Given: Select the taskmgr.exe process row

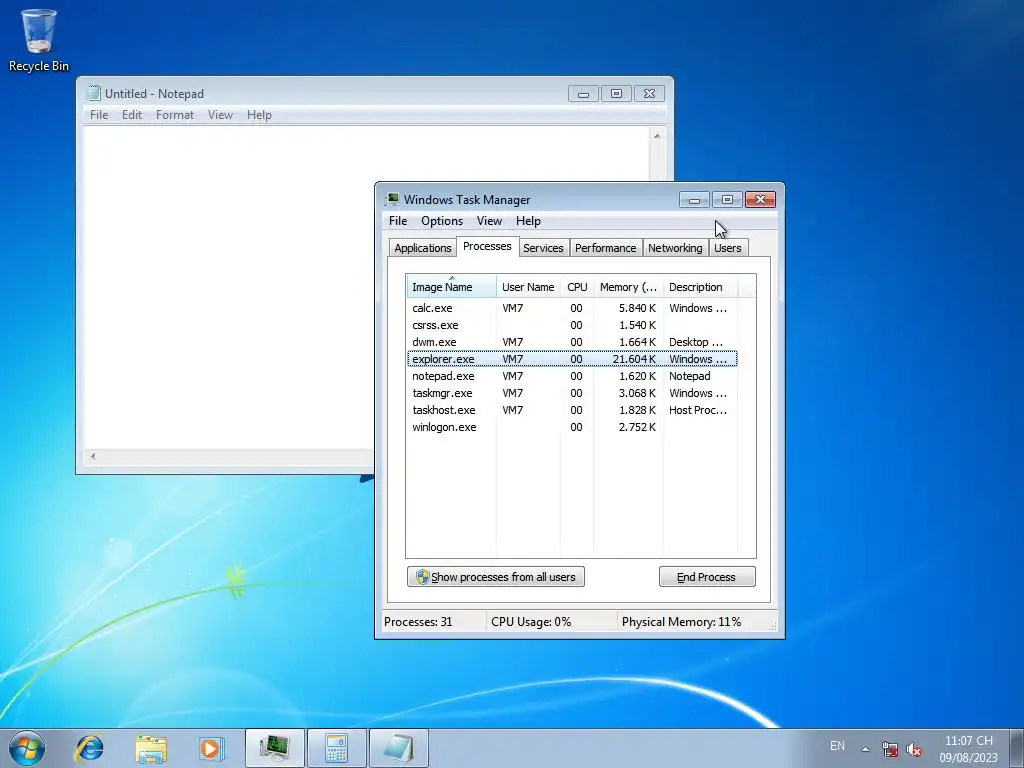Looking at the screenshot, I should pos(572,392).
